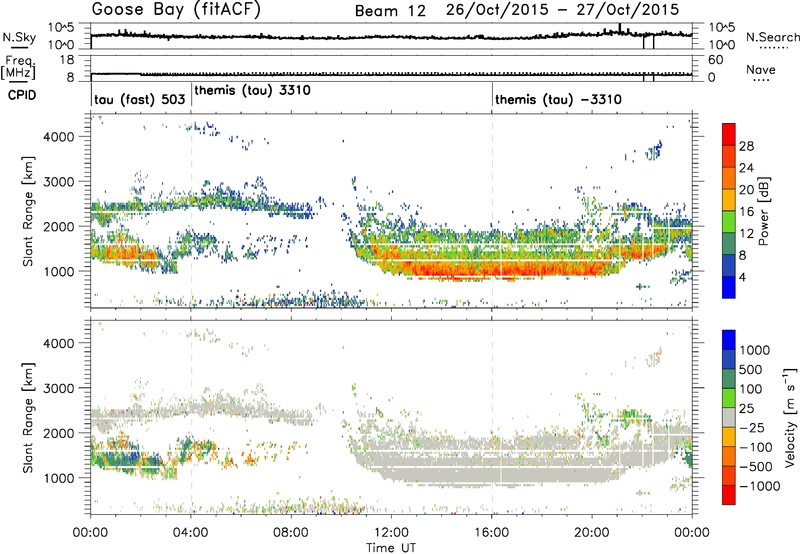Click "Slant Range [km]" label of power panel
Image resolution: width=800 pixels, height=554 pixels.
(x=28, y=211)
